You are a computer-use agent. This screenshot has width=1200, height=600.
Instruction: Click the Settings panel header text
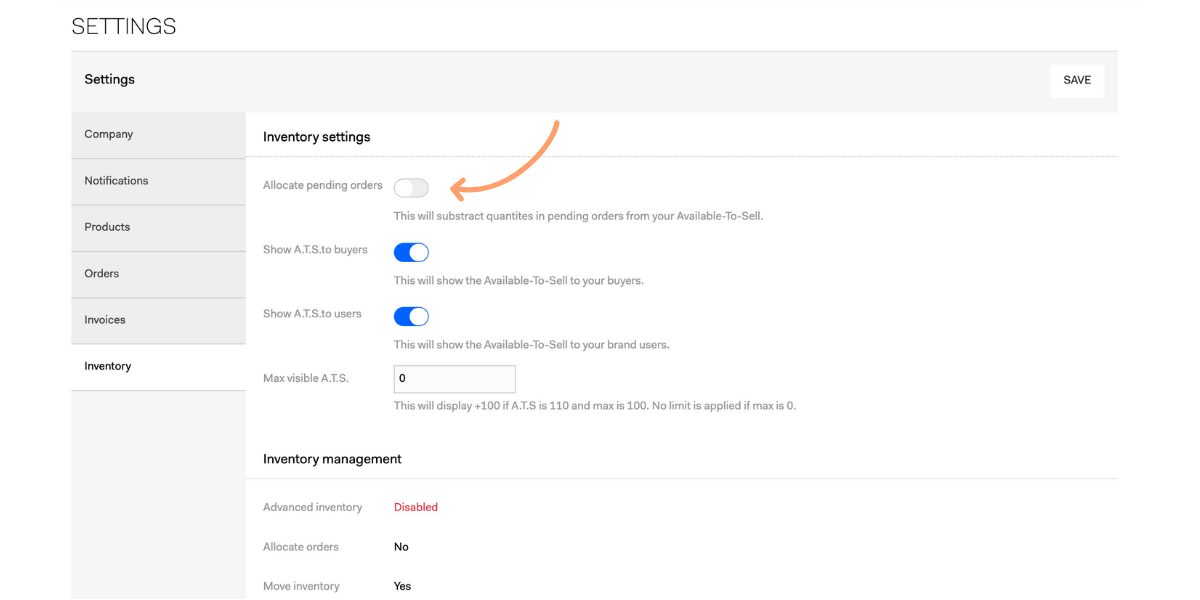(x=109, y=80)
